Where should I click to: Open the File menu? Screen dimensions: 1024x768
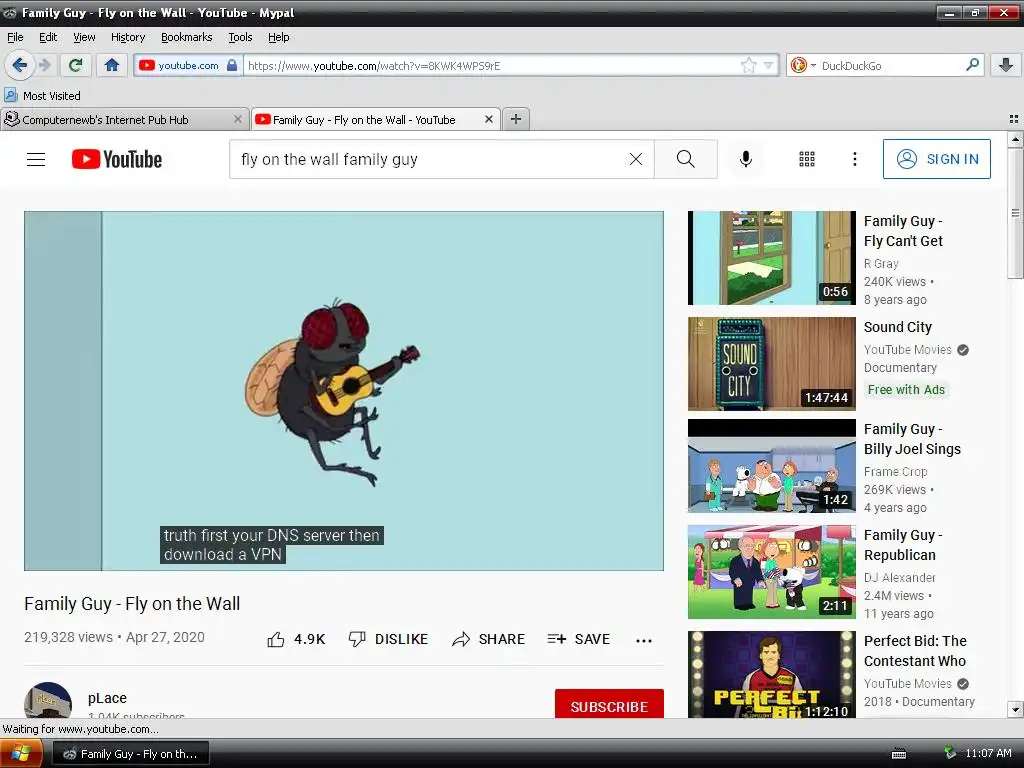coord(15,37)
